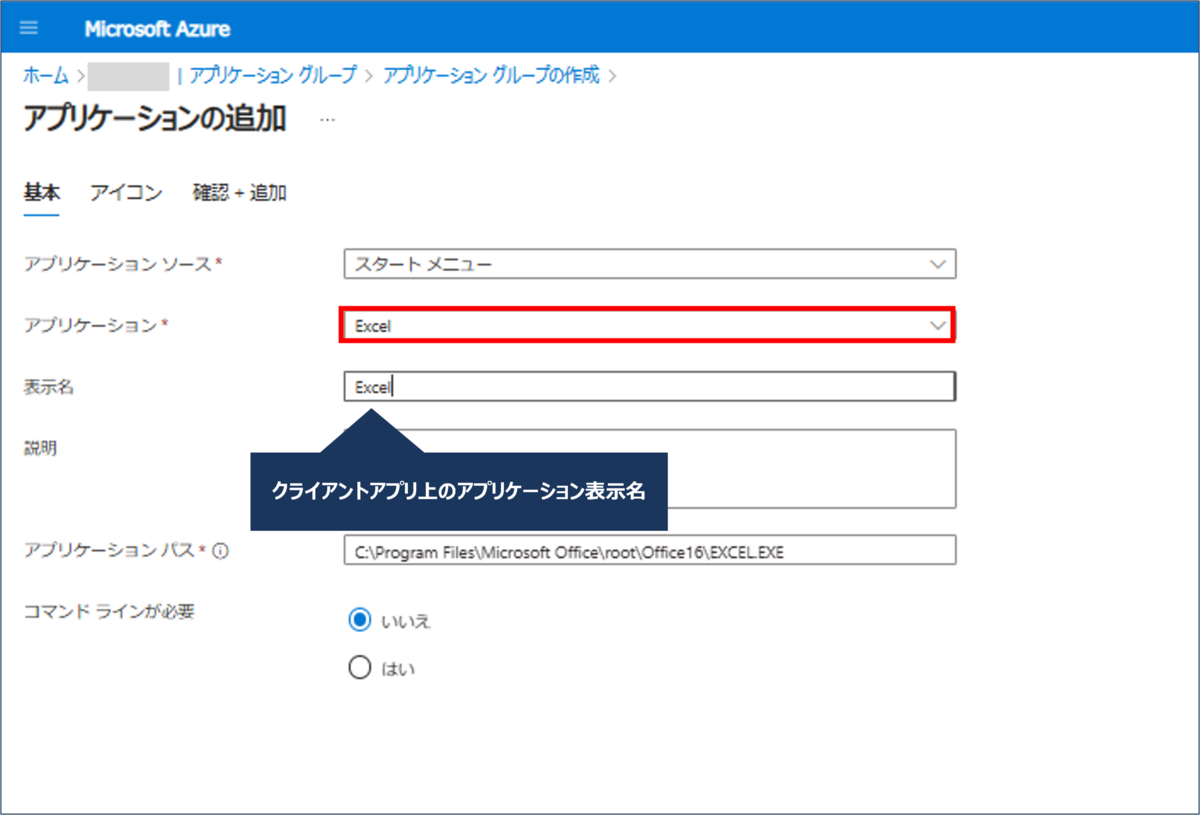Viewport: 1200px width, 815px height.
Task: Open the アプリケーション dropdown showing Excel
Action: point(647,325)
